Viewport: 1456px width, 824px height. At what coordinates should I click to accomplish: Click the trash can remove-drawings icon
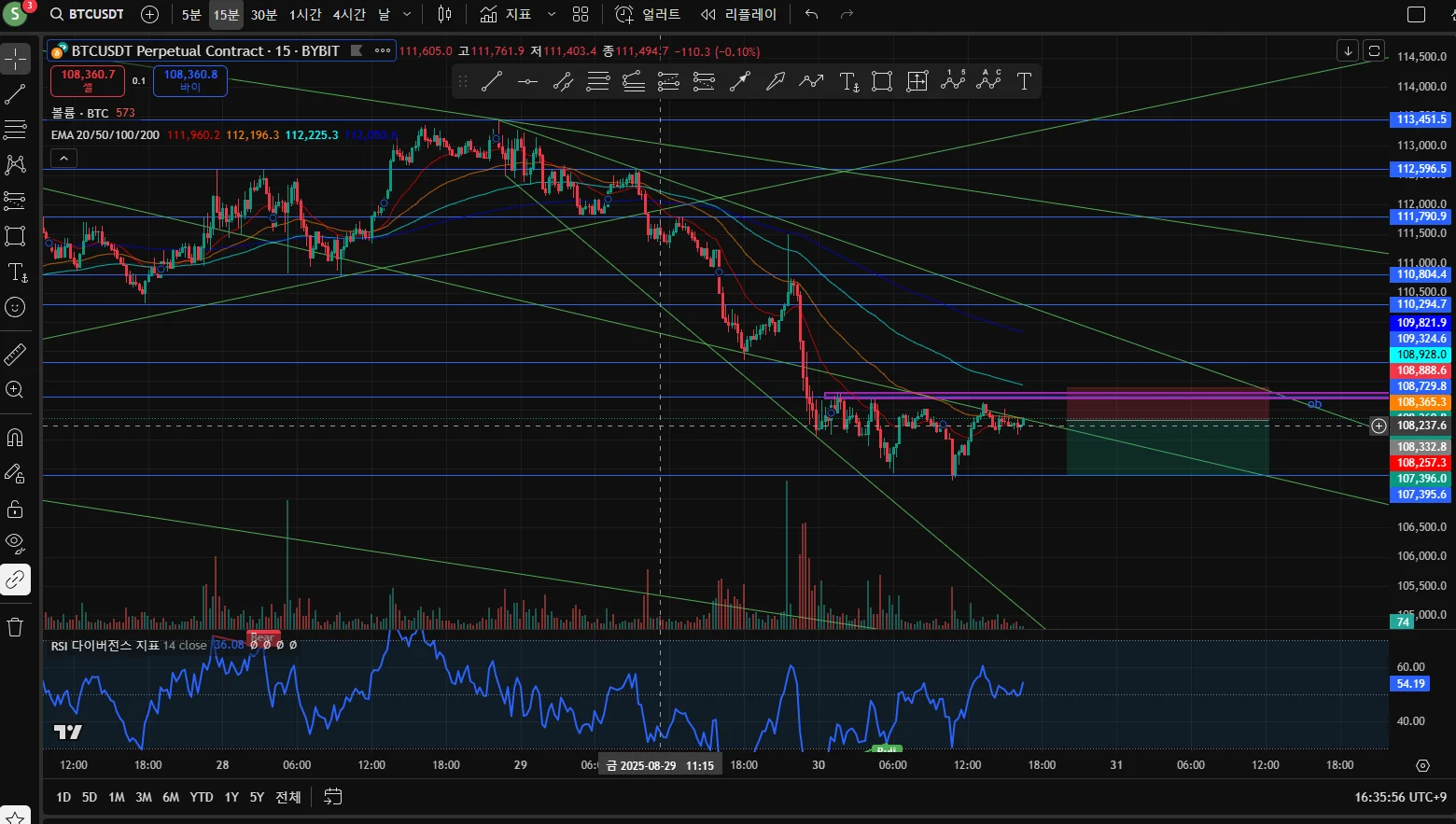coord(15,627)
